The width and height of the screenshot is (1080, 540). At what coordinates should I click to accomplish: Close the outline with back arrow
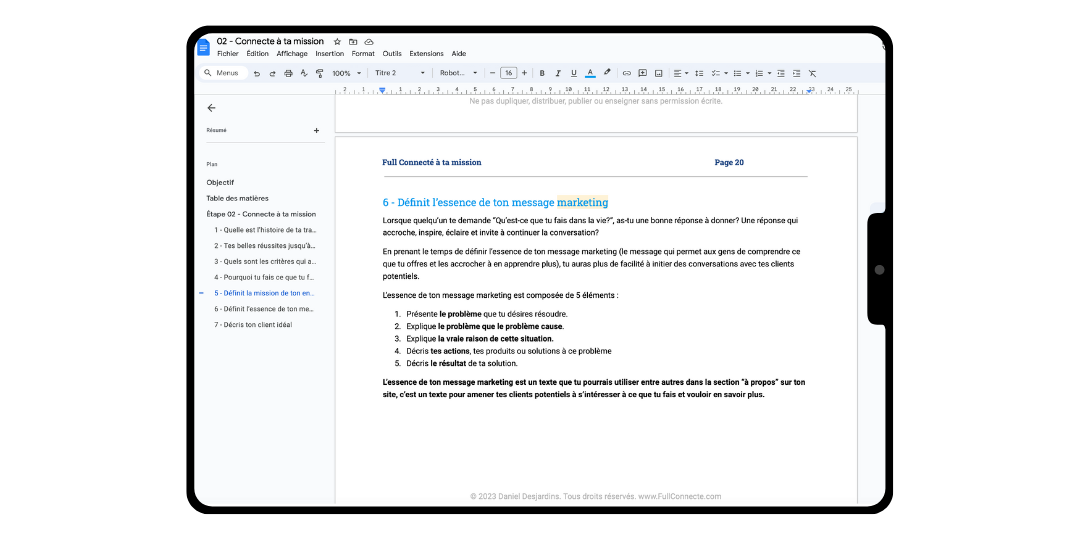pyautogui.click(x=211, y=108)
